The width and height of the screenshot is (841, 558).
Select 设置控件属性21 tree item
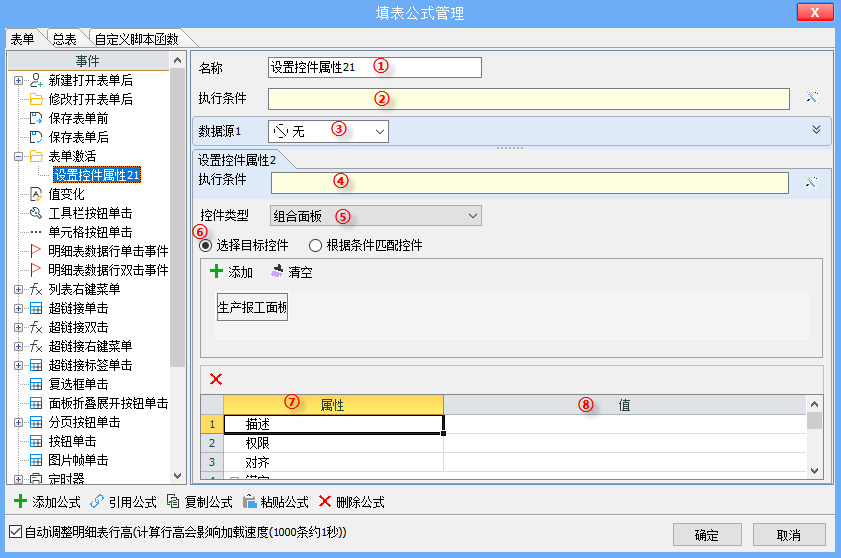(97, 175)
